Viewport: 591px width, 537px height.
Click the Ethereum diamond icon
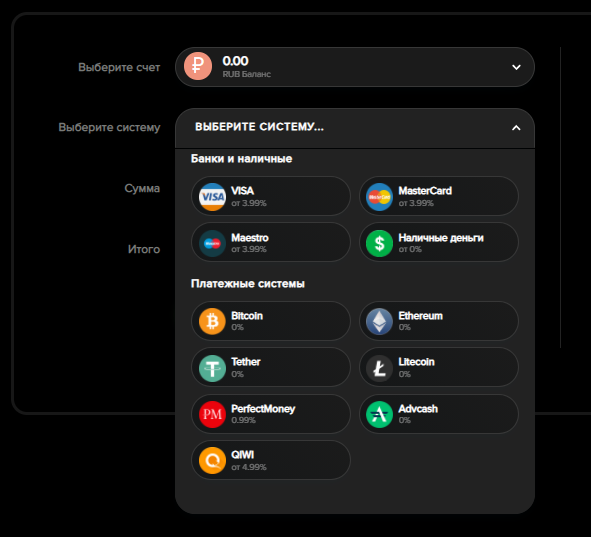(379, 321)
